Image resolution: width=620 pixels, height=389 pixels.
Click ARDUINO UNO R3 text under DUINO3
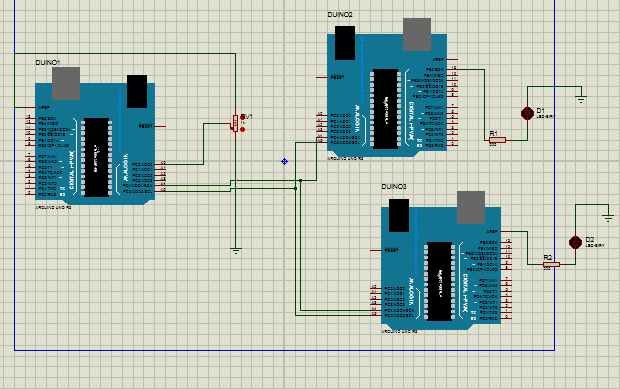pyautogui.click(x=399, y=332)
